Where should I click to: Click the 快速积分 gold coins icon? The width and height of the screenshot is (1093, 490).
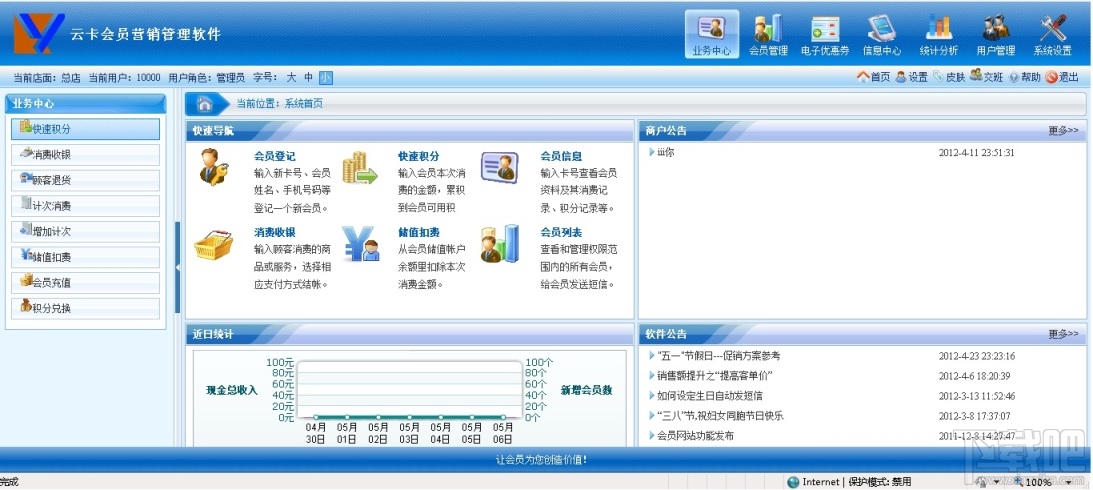[359, 168]
